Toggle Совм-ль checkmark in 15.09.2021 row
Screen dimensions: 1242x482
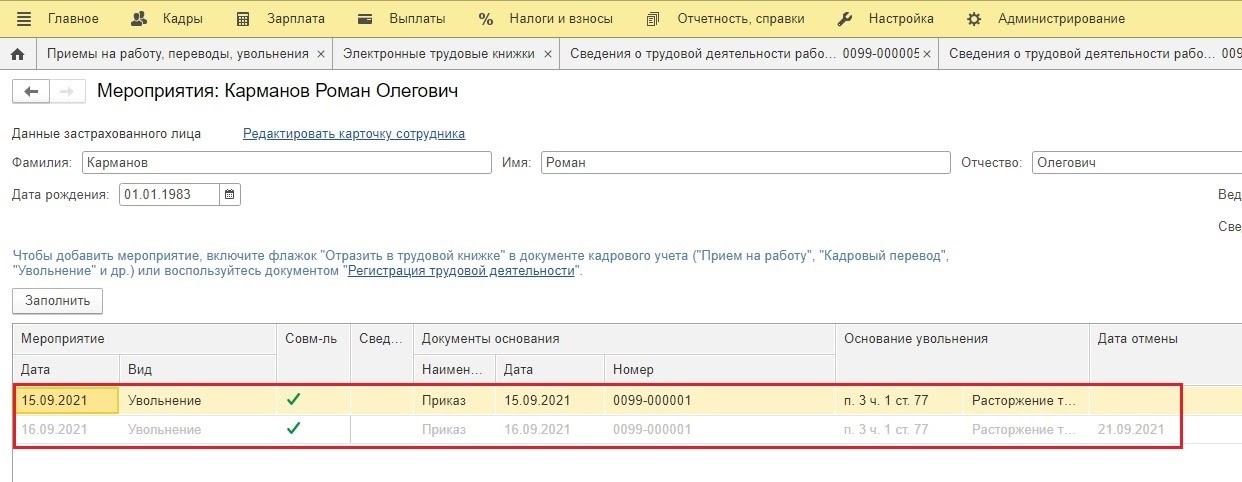click(x=293, y=400)
